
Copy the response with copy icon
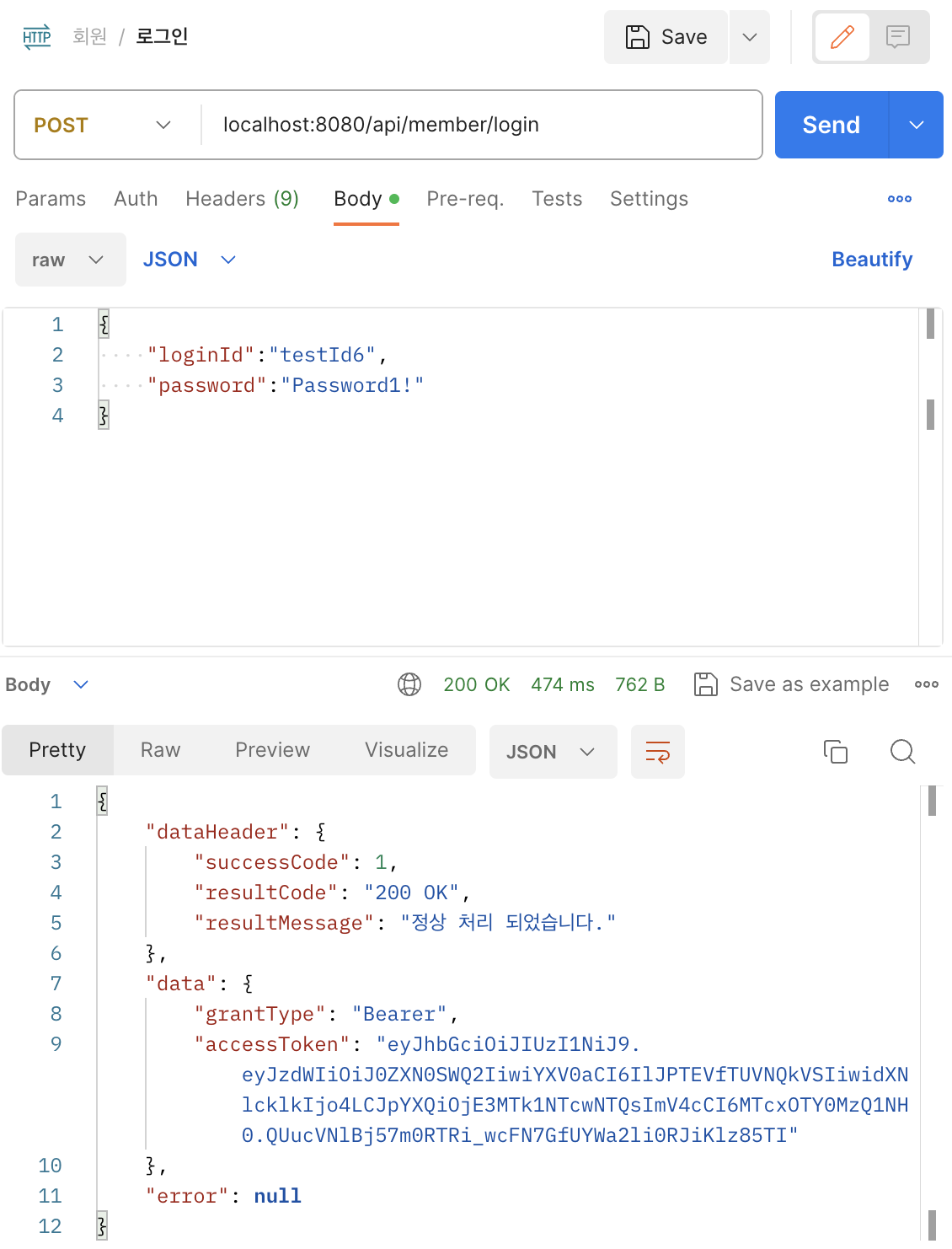[836, 751]
